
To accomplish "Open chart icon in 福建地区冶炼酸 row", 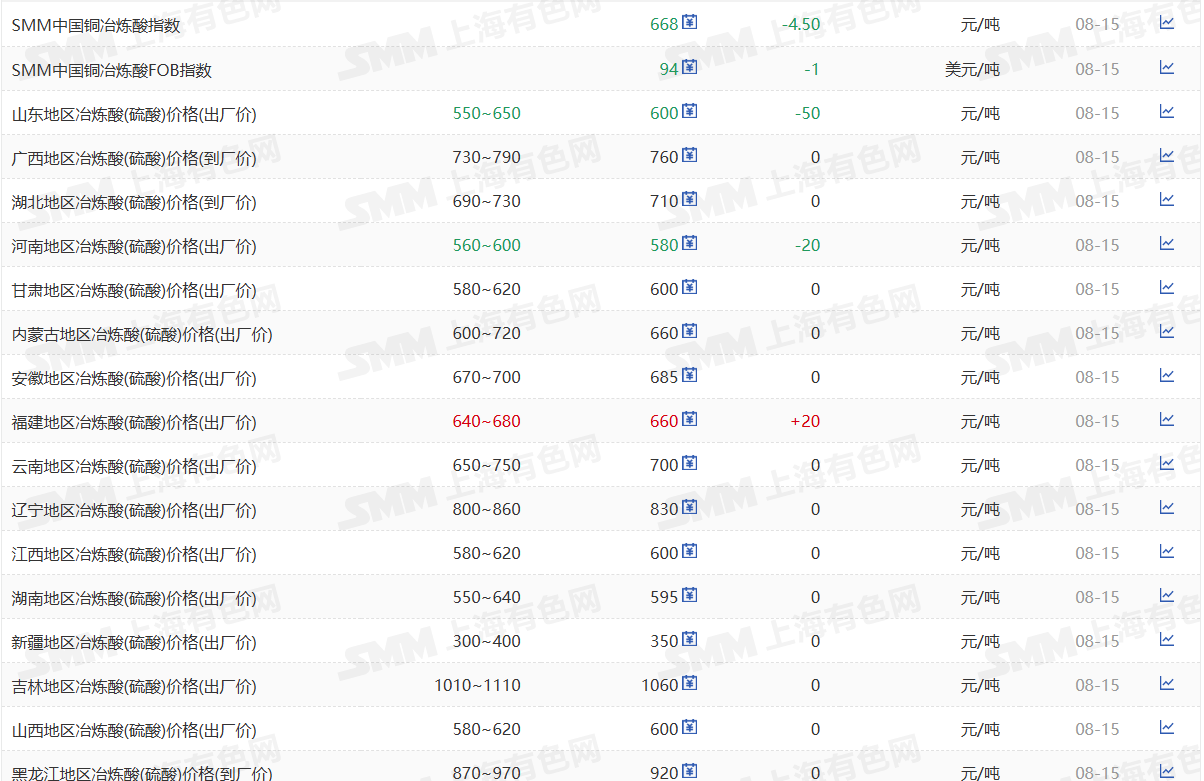I will pos(1166,419).
